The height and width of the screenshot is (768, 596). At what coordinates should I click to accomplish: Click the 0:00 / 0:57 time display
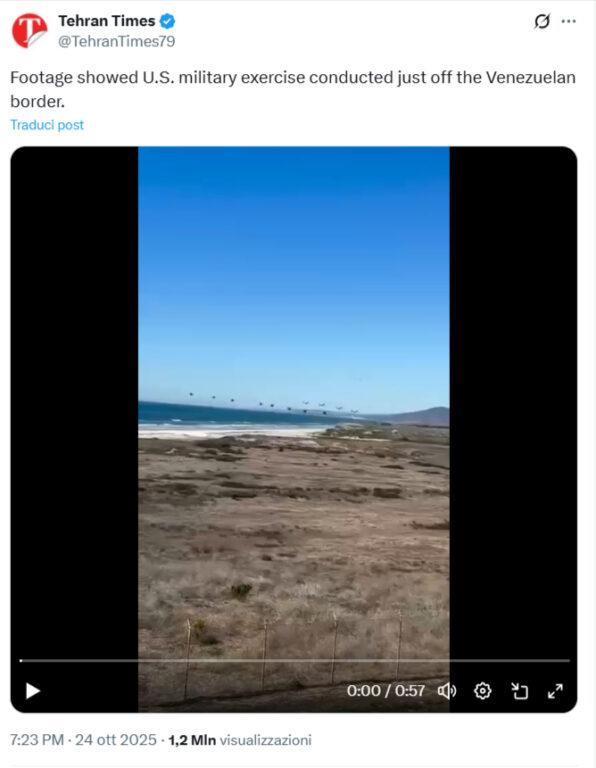click(x=386, y=691)
